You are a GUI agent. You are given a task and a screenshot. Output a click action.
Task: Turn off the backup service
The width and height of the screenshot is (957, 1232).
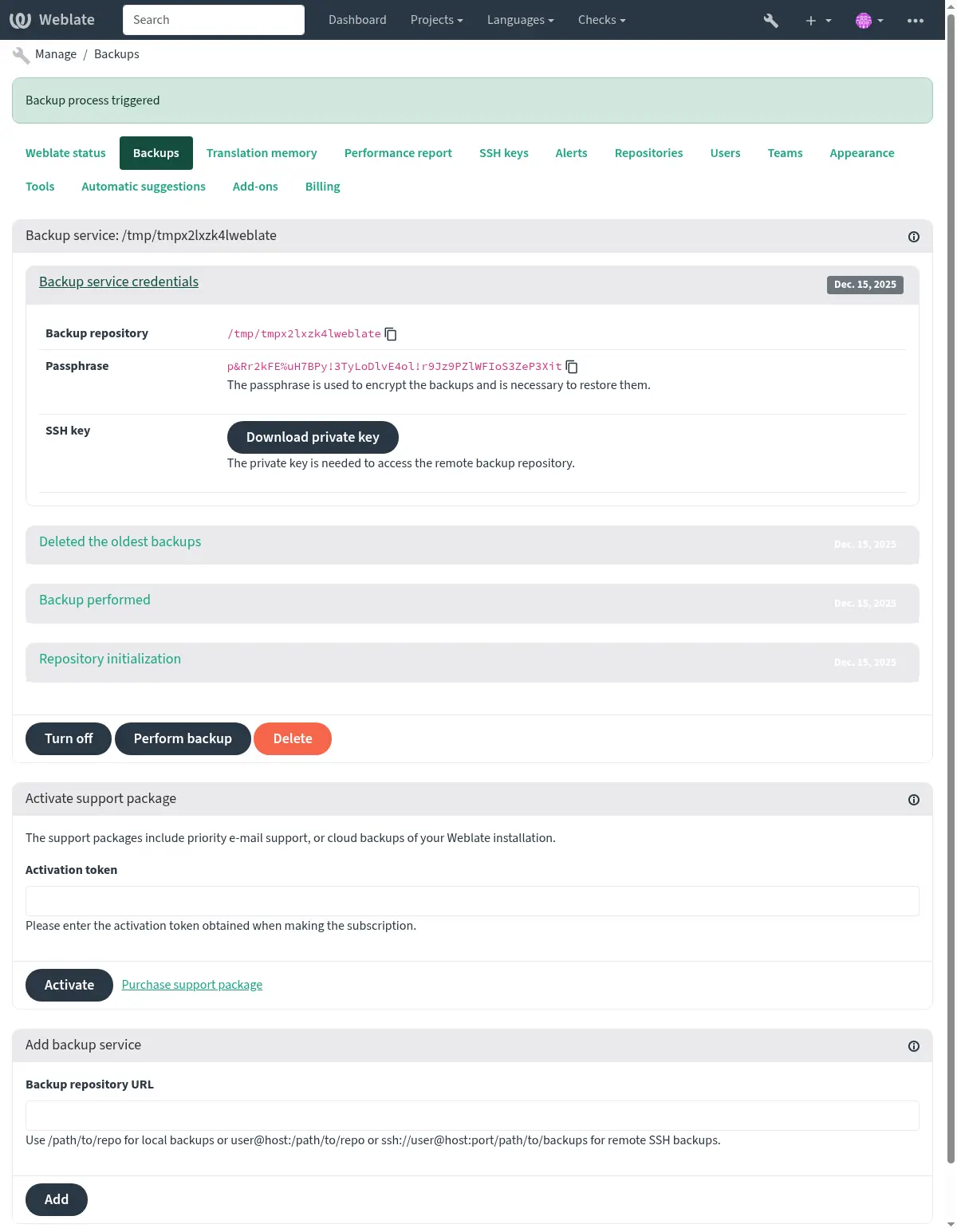tap(69, 738)
